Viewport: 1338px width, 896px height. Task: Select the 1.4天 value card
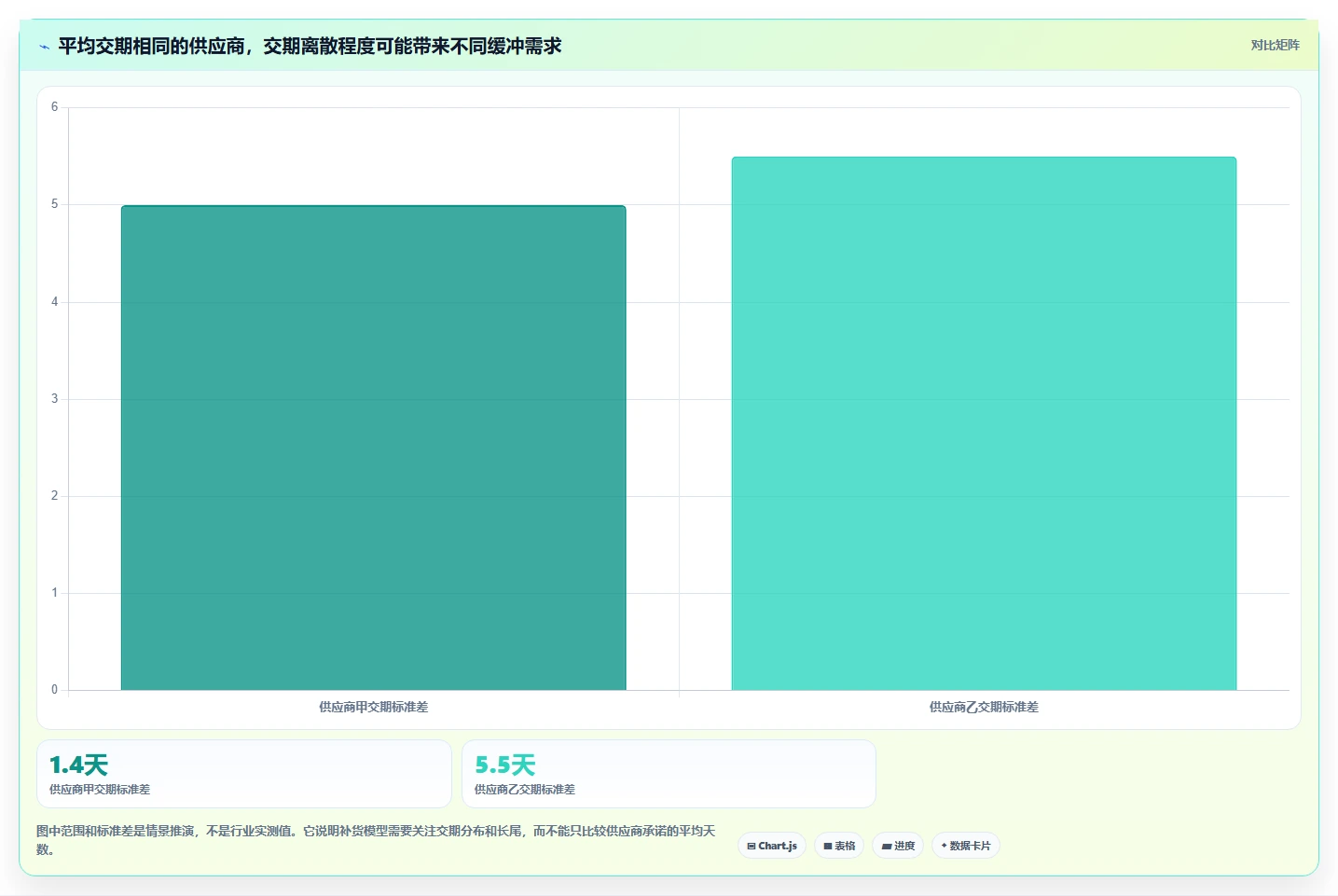click(x=244, y=774)
